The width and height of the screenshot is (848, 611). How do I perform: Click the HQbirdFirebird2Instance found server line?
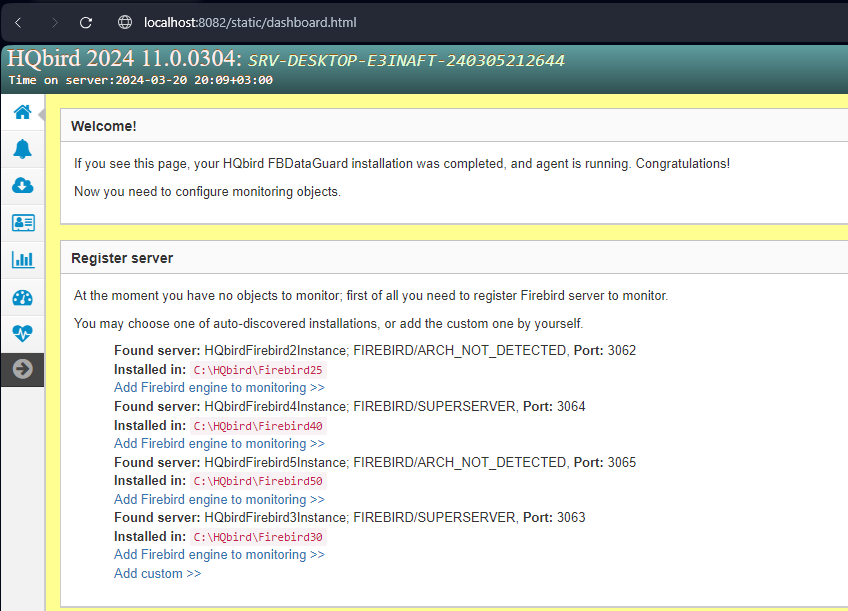[375, 350]
